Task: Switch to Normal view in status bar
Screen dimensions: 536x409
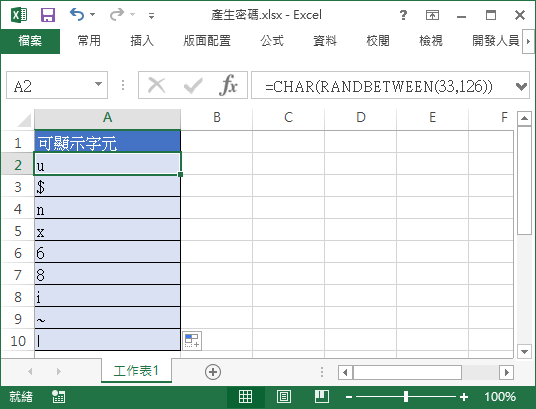Action: 245,397
